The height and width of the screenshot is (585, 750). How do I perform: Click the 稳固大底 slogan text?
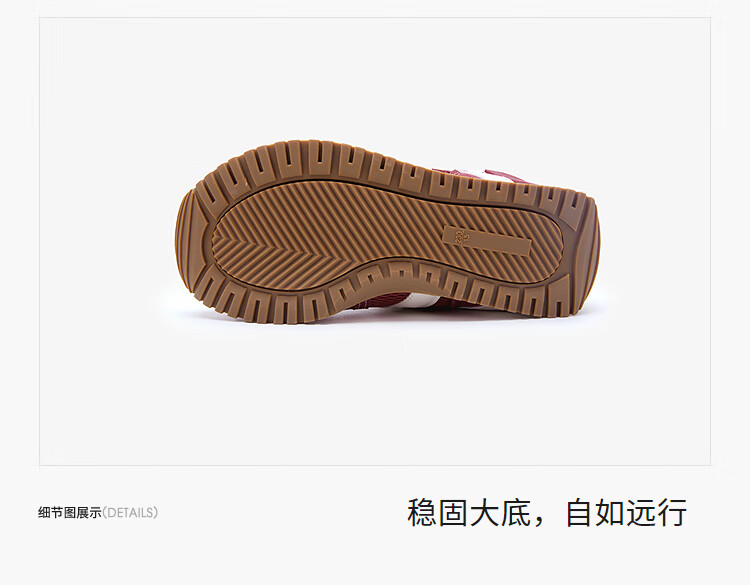[x=469, y=513]
